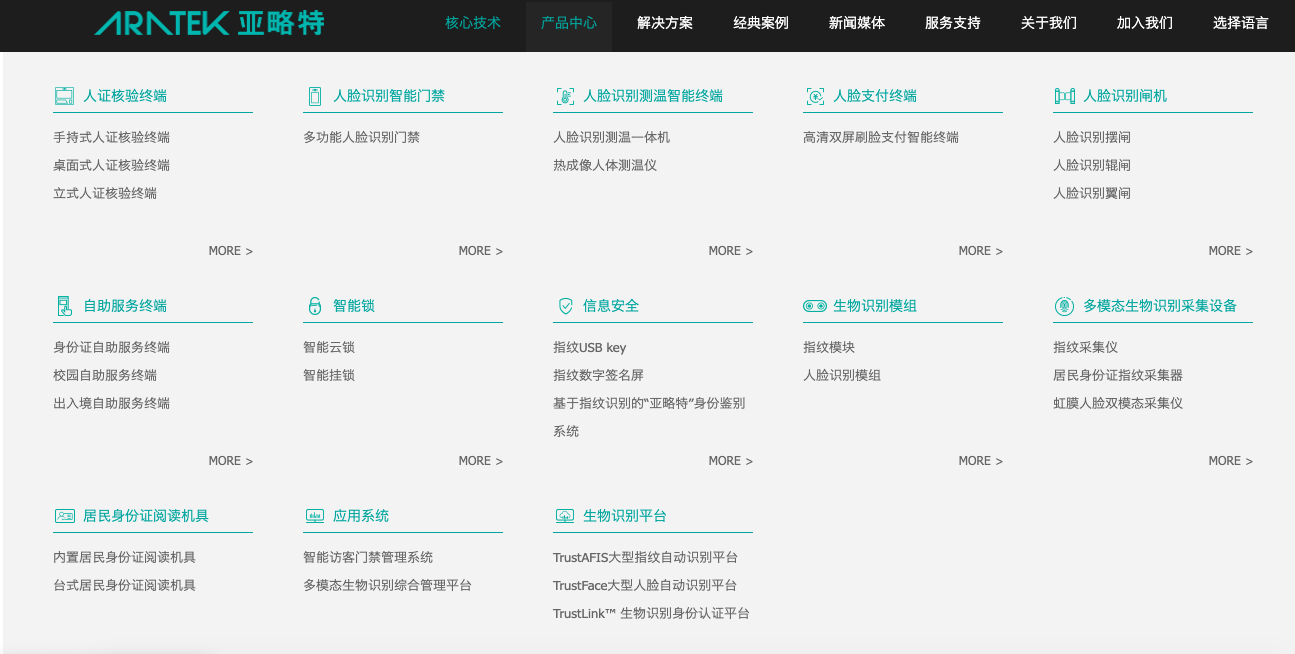Open 内置居民身份证阅读机具 link

point(125,557)
